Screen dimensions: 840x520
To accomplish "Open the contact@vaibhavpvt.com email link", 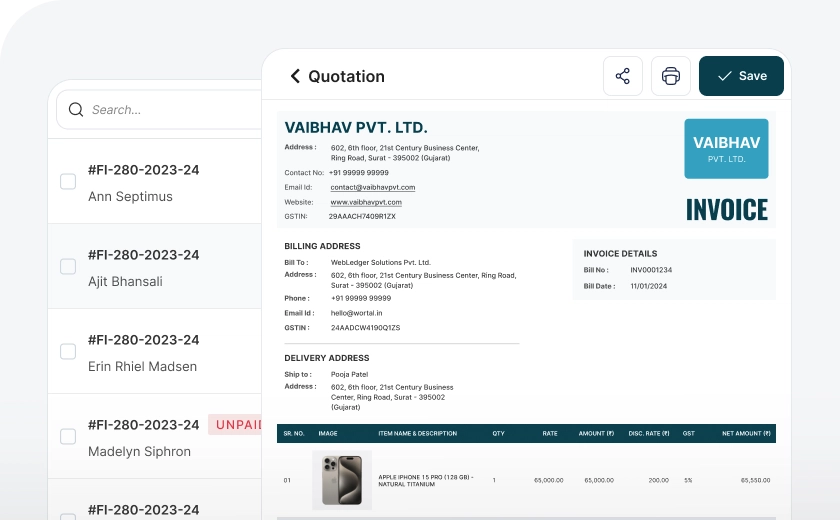I will 372,187.
